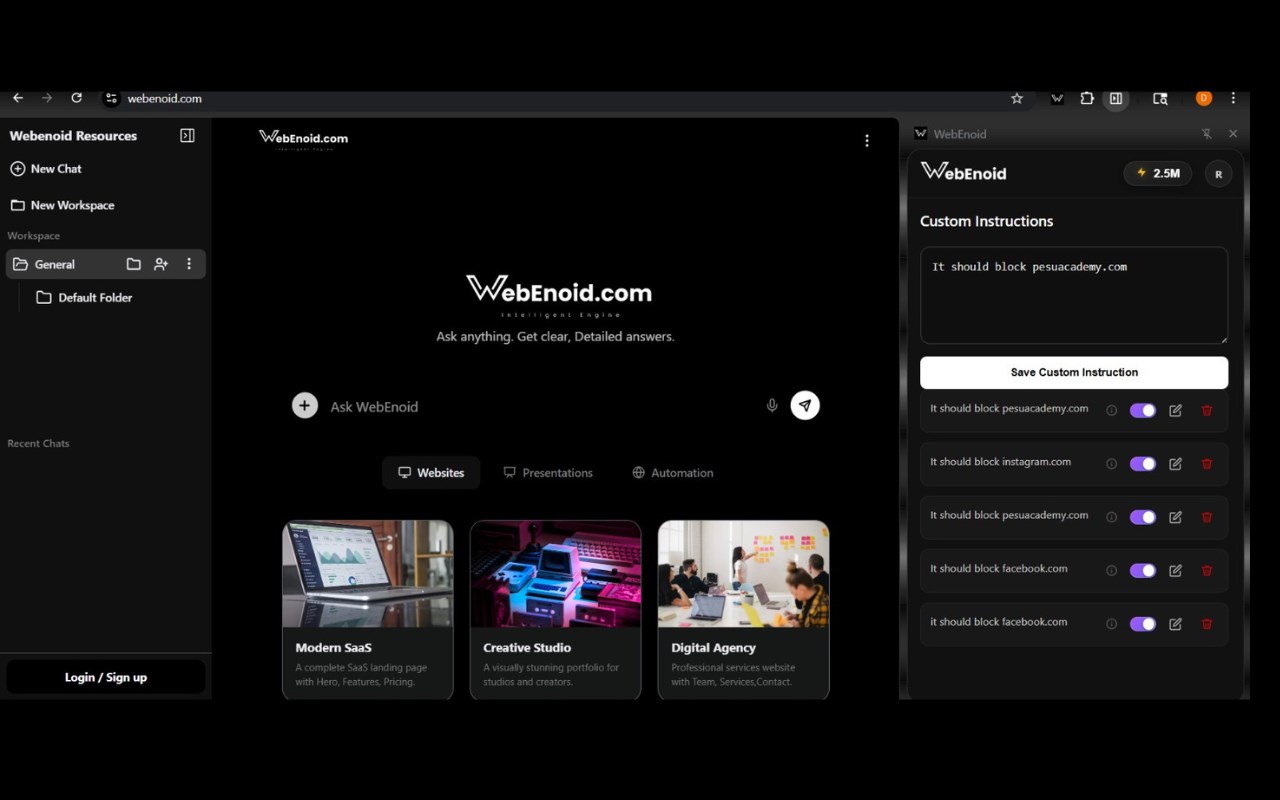Edit the pesuacademy.com rule between instagram and facebook rules
The height and width of the screenshot is (800, 1280).
click(x=1175, y=517)
